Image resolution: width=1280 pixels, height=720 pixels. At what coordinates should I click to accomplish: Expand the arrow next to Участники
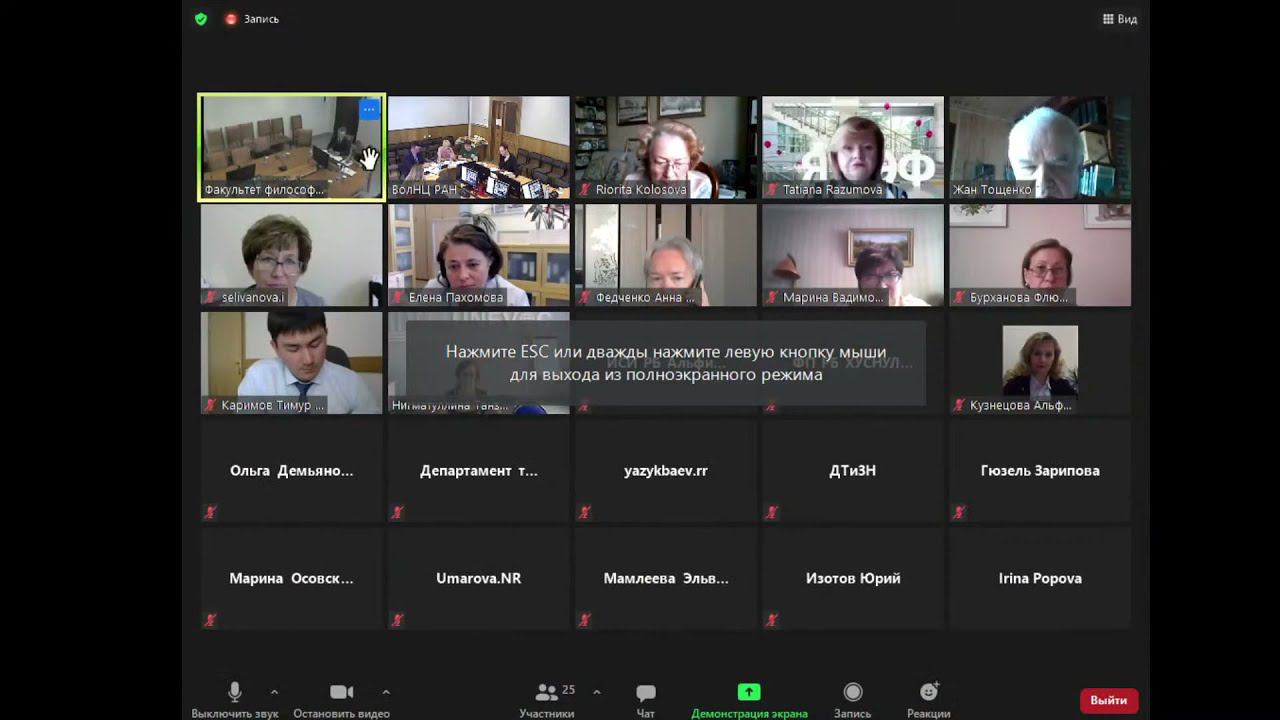click(x=597, y=692)
